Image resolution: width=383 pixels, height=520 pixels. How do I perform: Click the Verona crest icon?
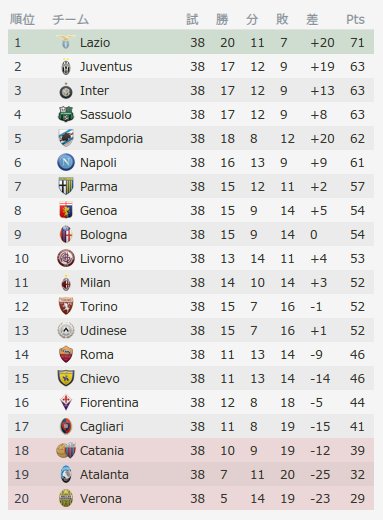click(66, 498)
